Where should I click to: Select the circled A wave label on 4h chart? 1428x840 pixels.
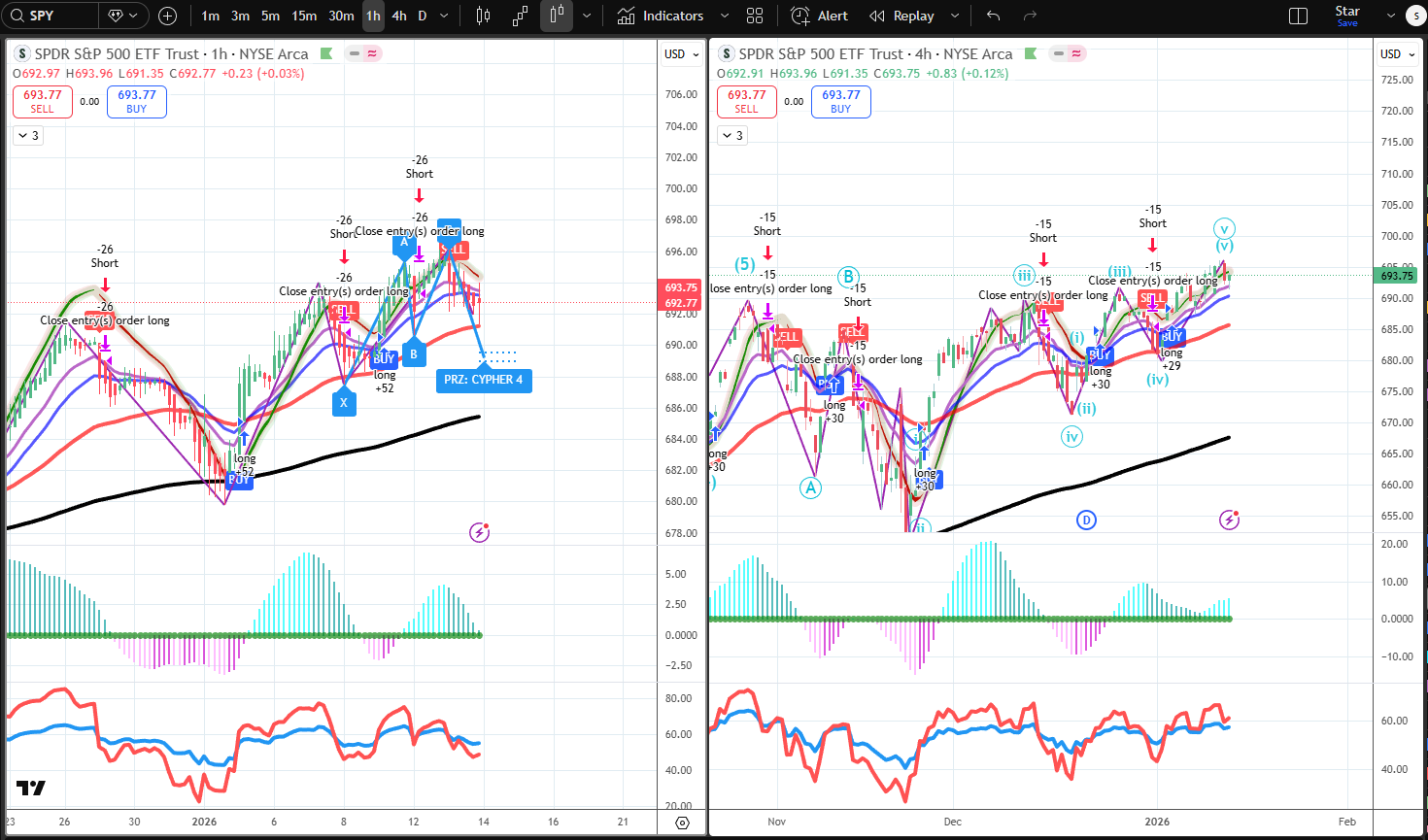coord(811,487)
